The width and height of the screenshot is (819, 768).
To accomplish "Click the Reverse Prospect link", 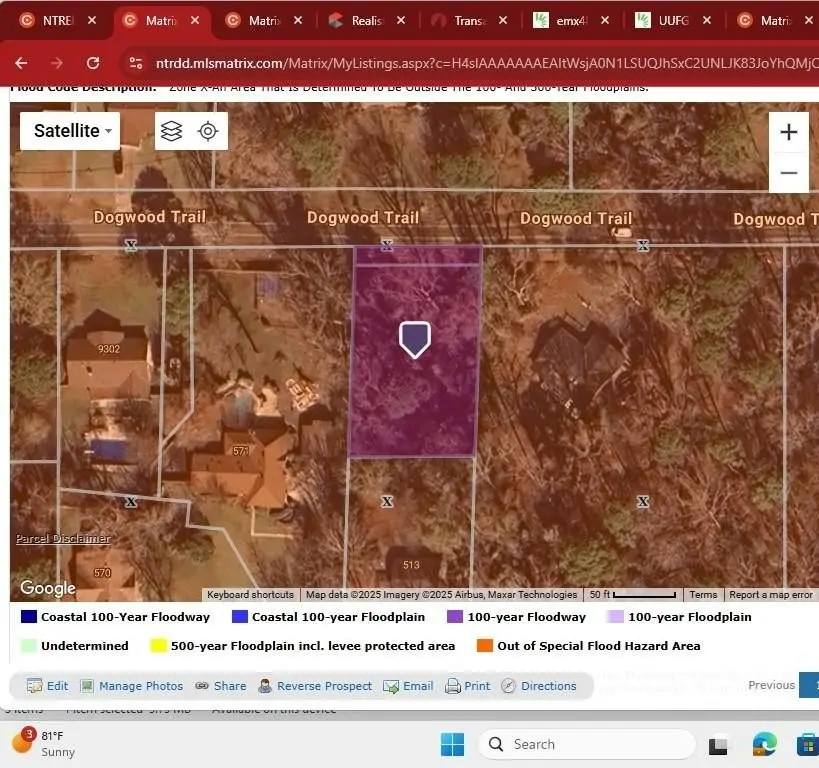I will [x=315, y=686].
